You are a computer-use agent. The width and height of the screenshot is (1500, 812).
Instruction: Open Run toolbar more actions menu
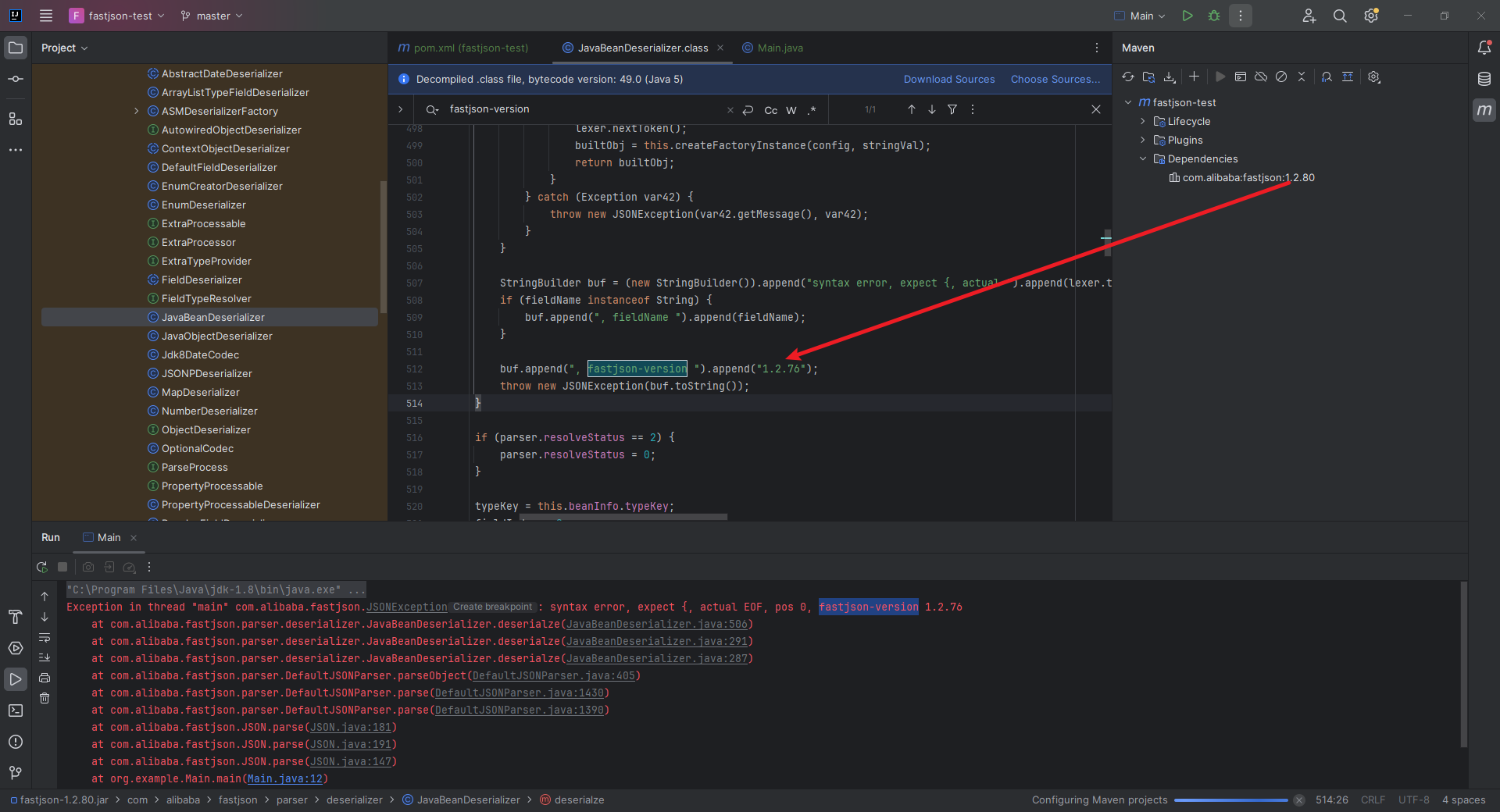coord(149,567)
